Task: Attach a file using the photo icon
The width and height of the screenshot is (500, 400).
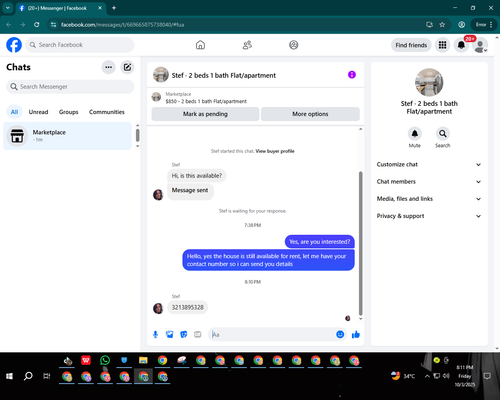Action: tap(170, 334)
